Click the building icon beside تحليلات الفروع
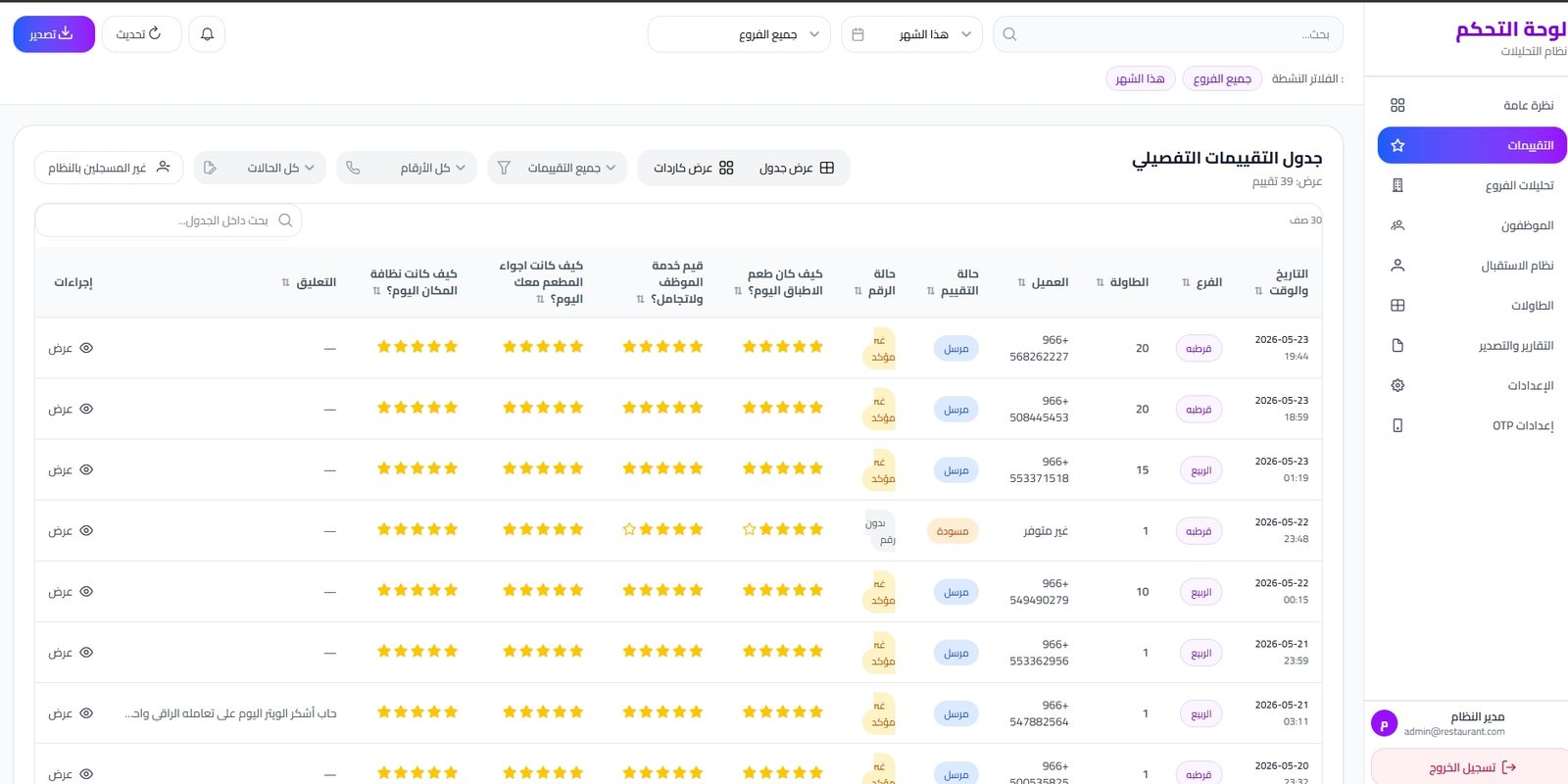This screenshot has height=784, width=1568. click(x=1397, y=185)
